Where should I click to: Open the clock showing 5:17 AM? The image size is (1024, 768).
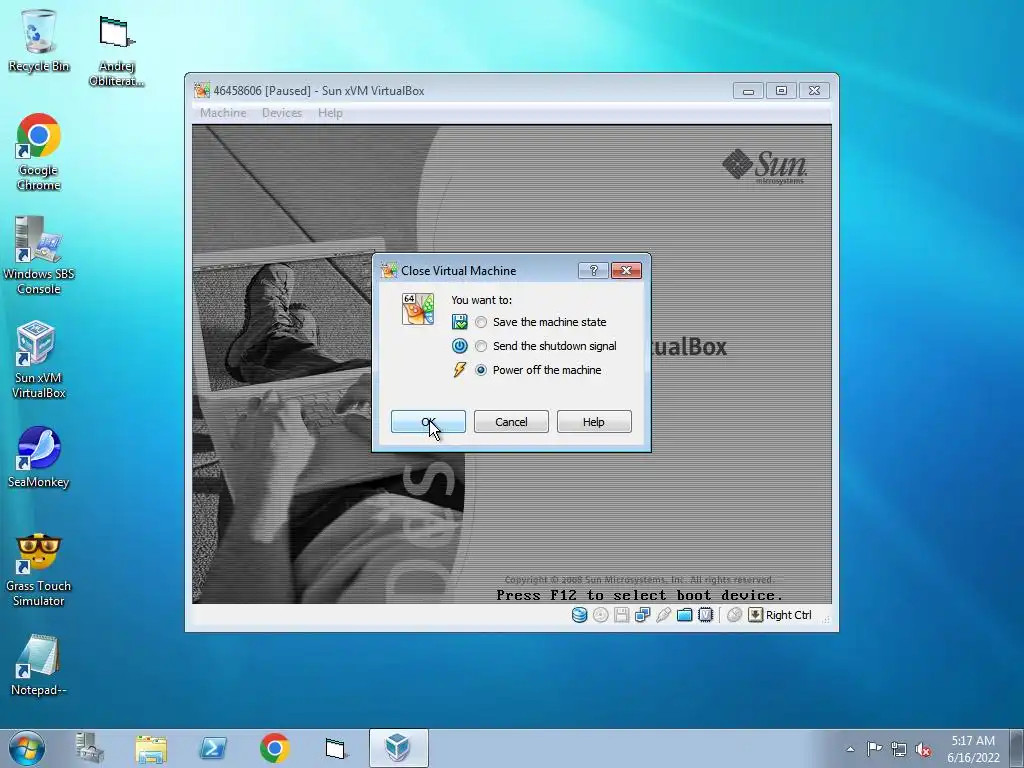coord(973,749)
